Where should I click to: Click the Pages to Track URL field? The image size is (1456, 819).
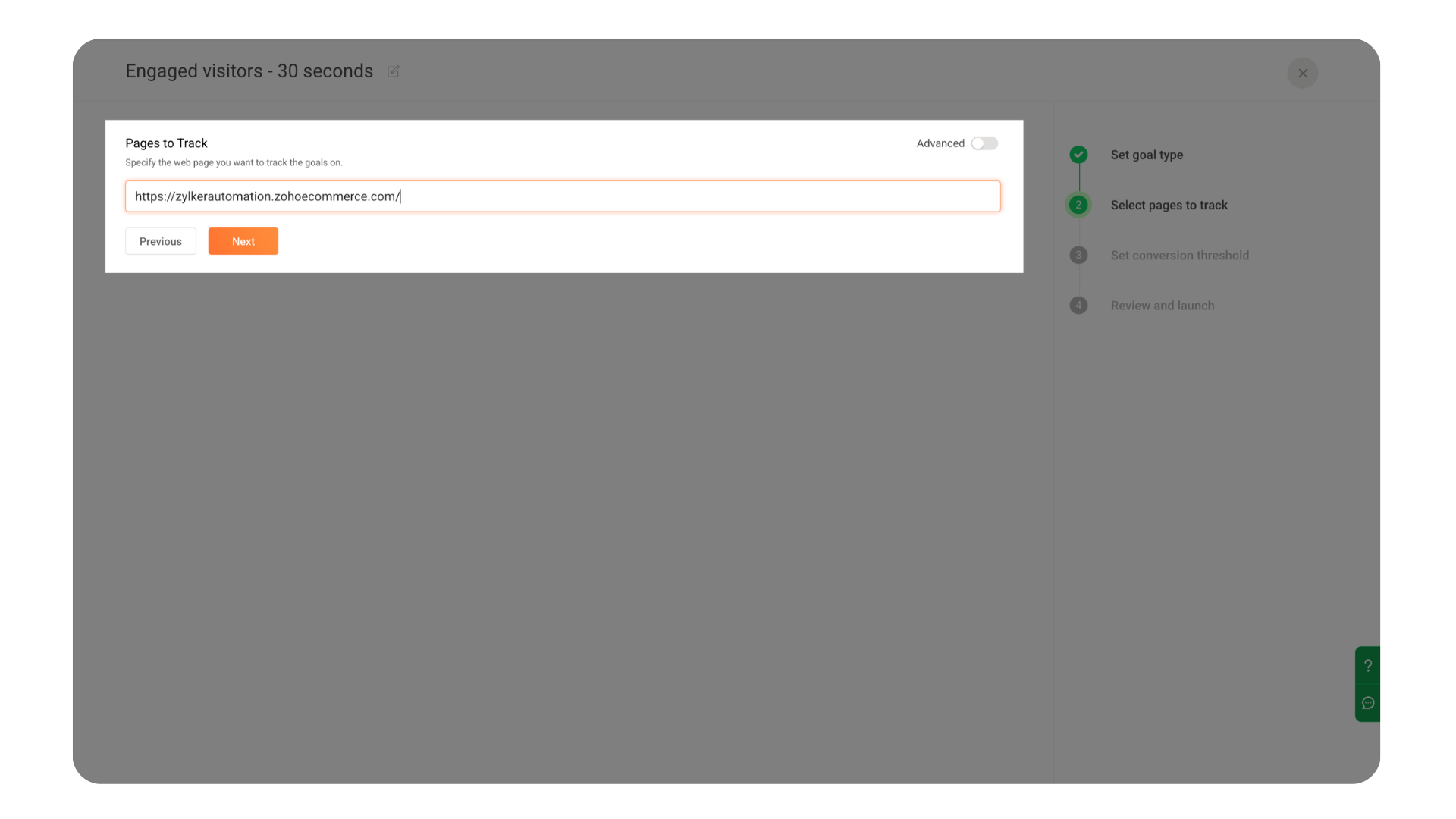click(x=563, y=196)
